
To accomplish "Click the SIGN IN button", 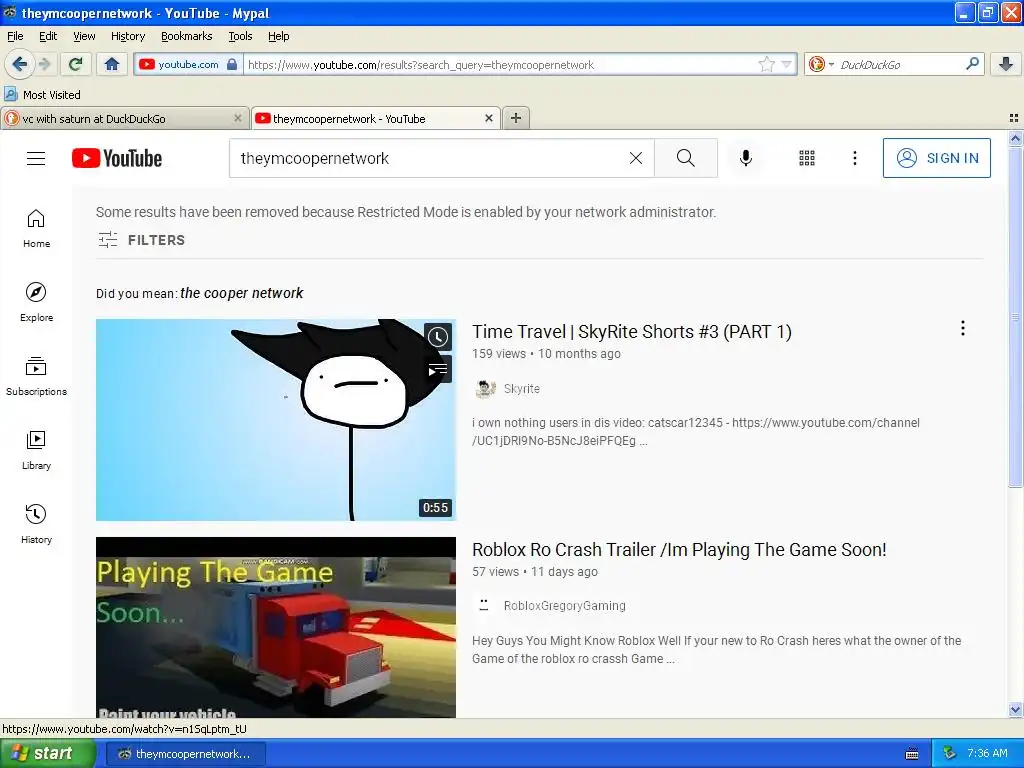I will pyautogui.click(x=936, y=158).
